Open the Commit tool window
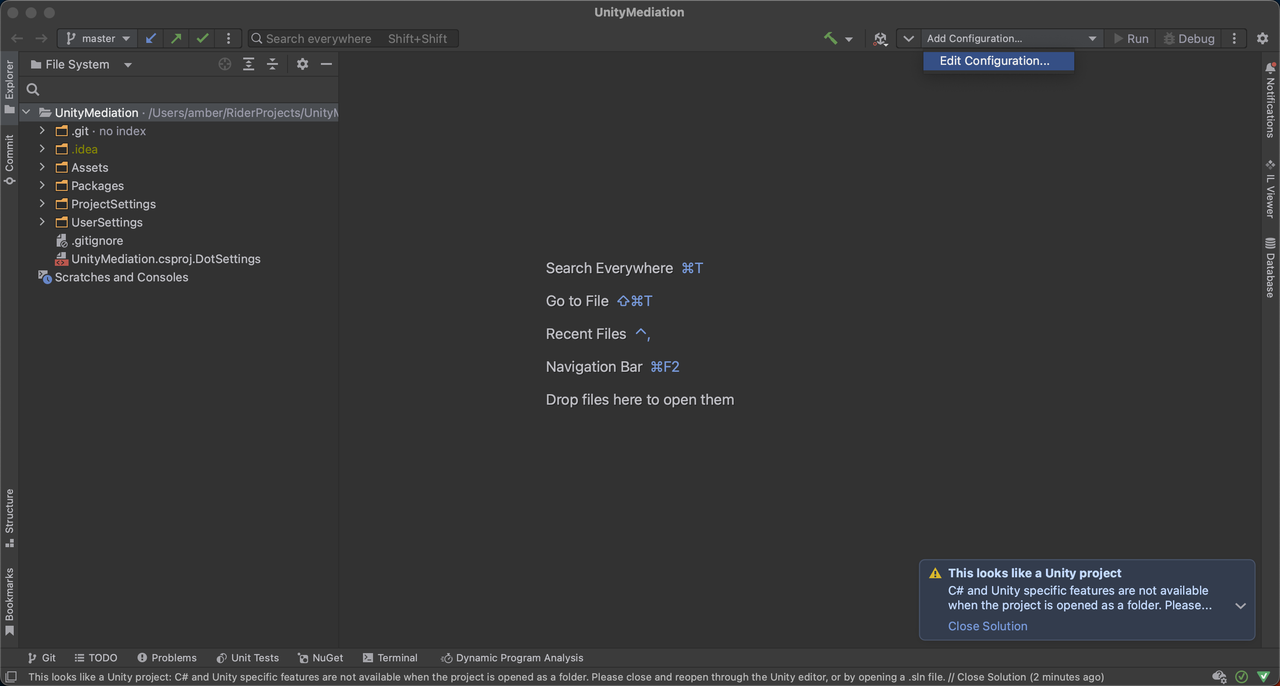The image size is (1280, 686). tap(9, 160)
